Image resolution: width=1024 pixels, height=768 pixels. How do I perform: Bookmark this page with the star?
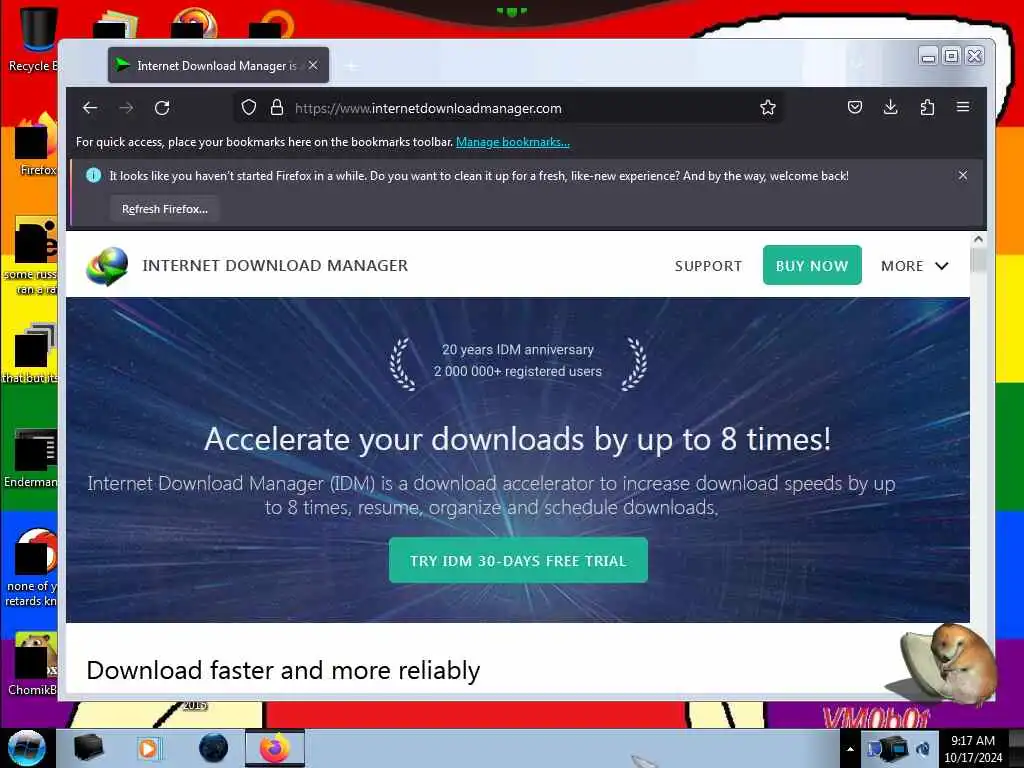[767, 108]
